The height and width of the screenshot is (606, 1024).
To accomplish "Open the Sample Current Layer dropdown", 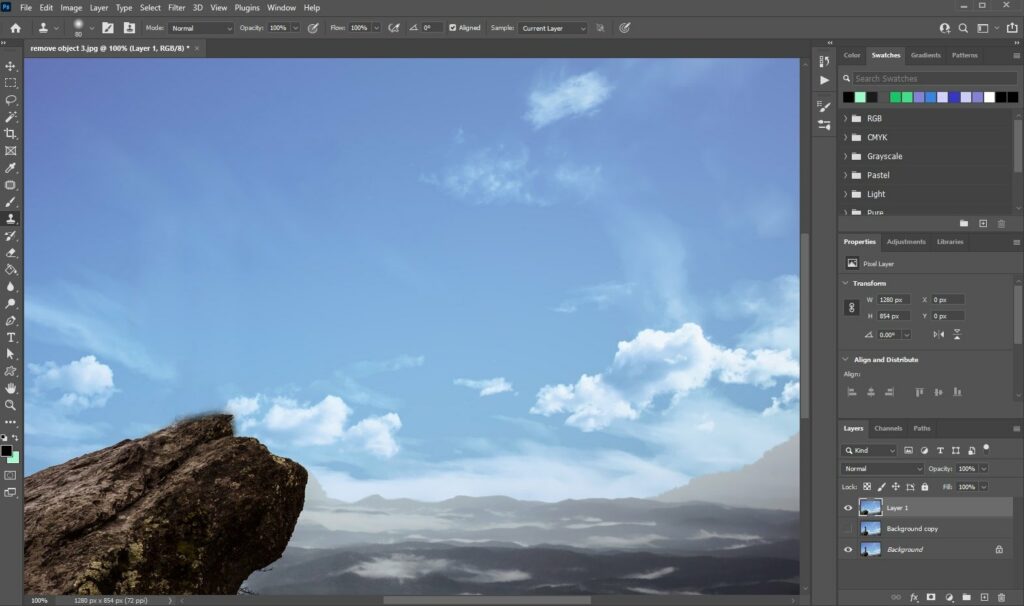I will [x=550, y=27].
